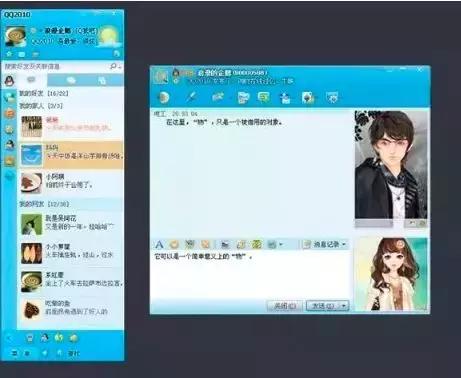The height and width of the screenshot is (378, 461).
Task: Select the contact with pink-colored name
Action: [70, 127]
